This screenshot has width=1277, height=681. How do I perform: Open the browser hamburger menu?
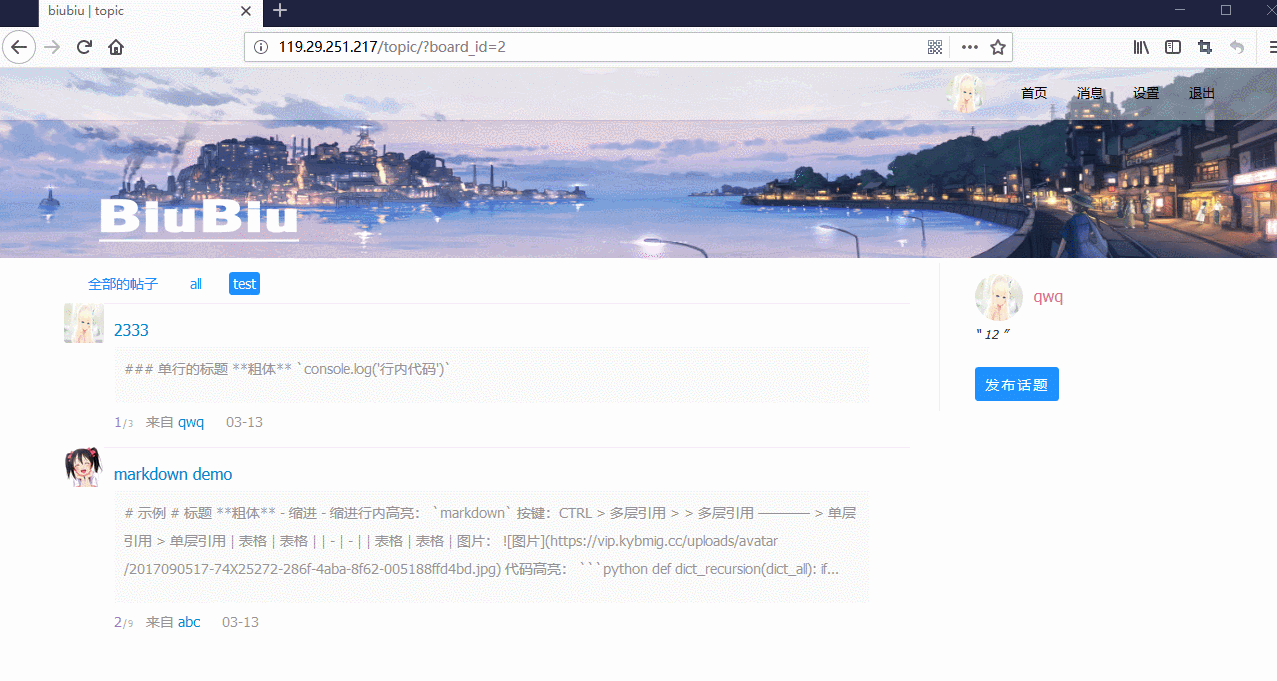(1272, 47)
